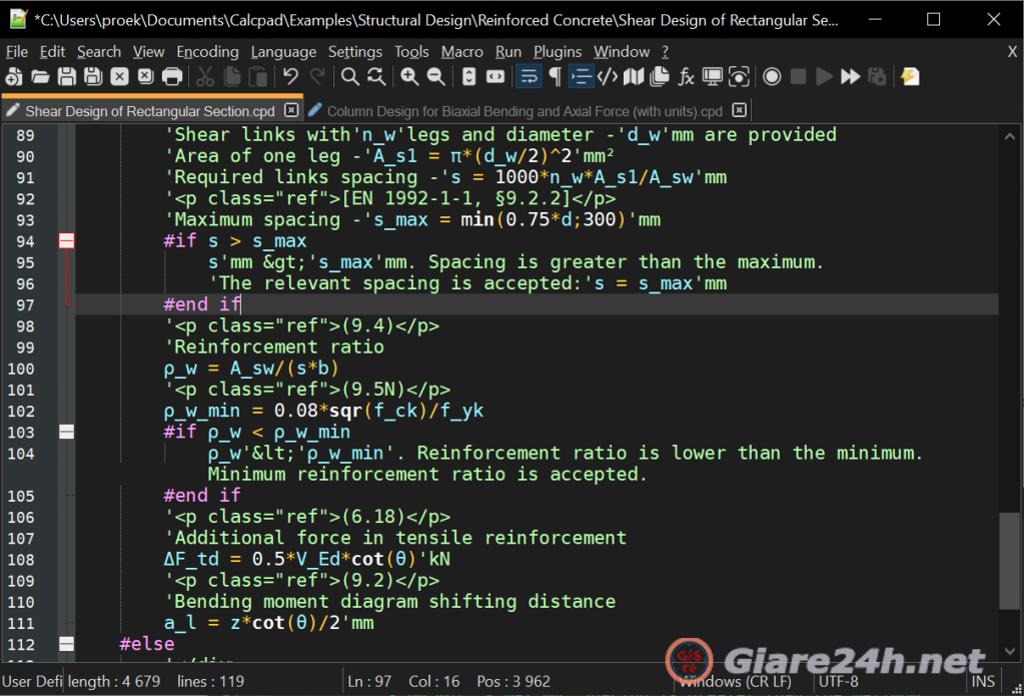This screenshot has height=696, width=1024.
Task: Open the Function List (fx) panel
Action: tap(686, 77)
